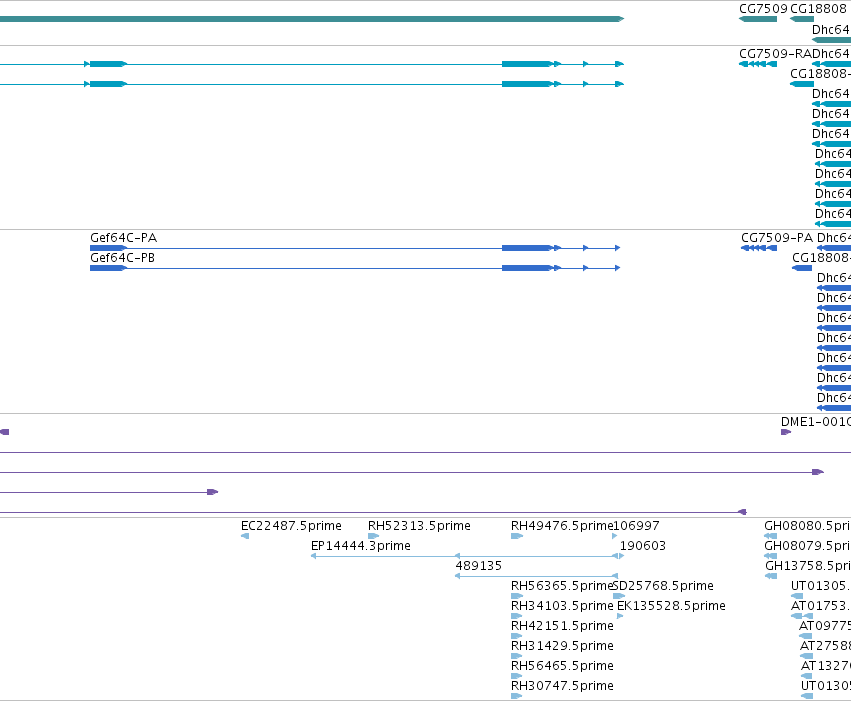
Task: Click the Gef64C-PB transcript label
Action: pyautogui.click(x=122, y=258)
